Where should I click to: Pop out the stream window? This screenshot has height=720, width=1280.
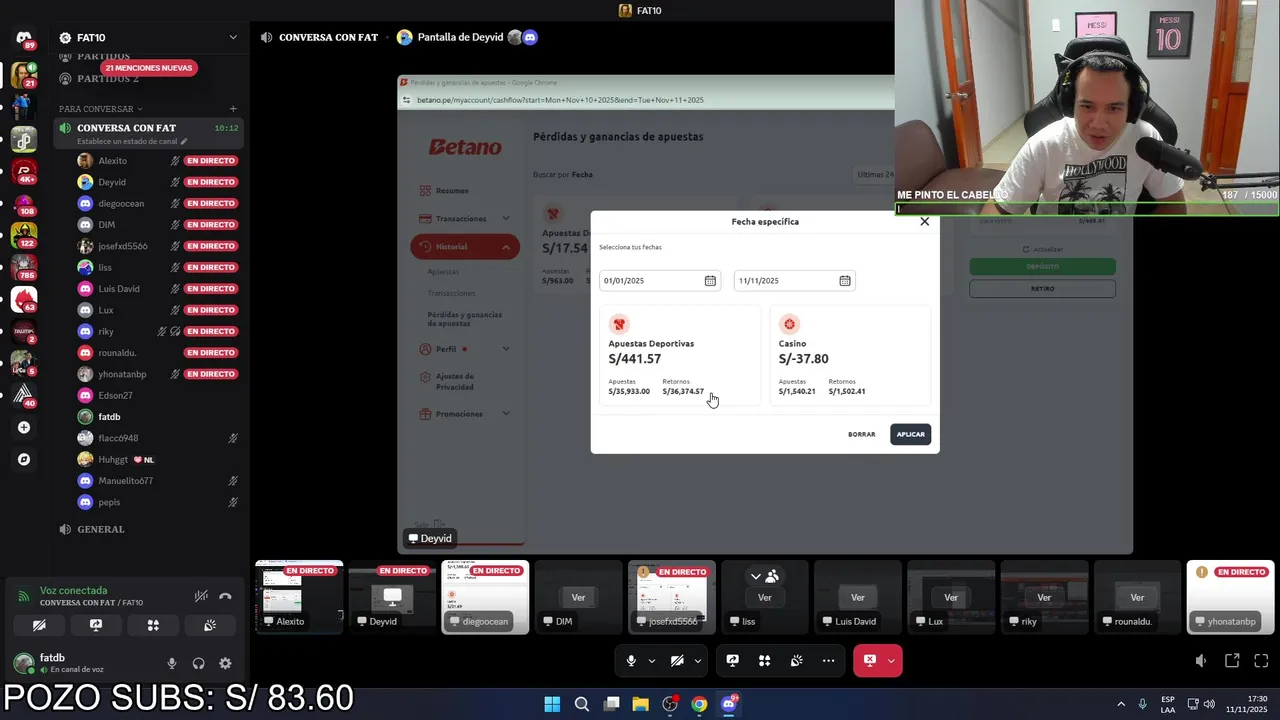1232,661
